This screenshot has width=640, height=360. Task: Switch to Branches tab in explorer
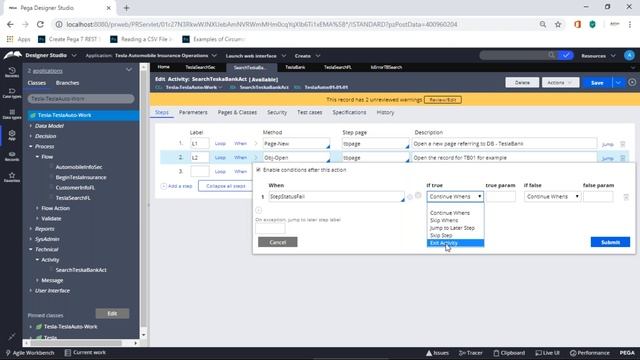[67, 83]
